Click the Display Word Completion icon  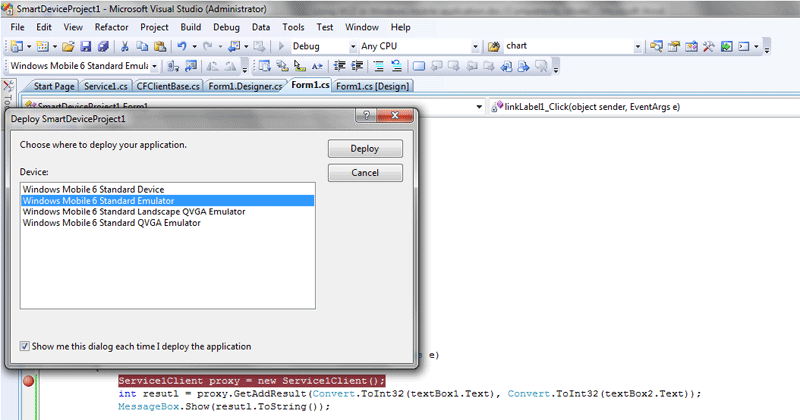[317, 66]
